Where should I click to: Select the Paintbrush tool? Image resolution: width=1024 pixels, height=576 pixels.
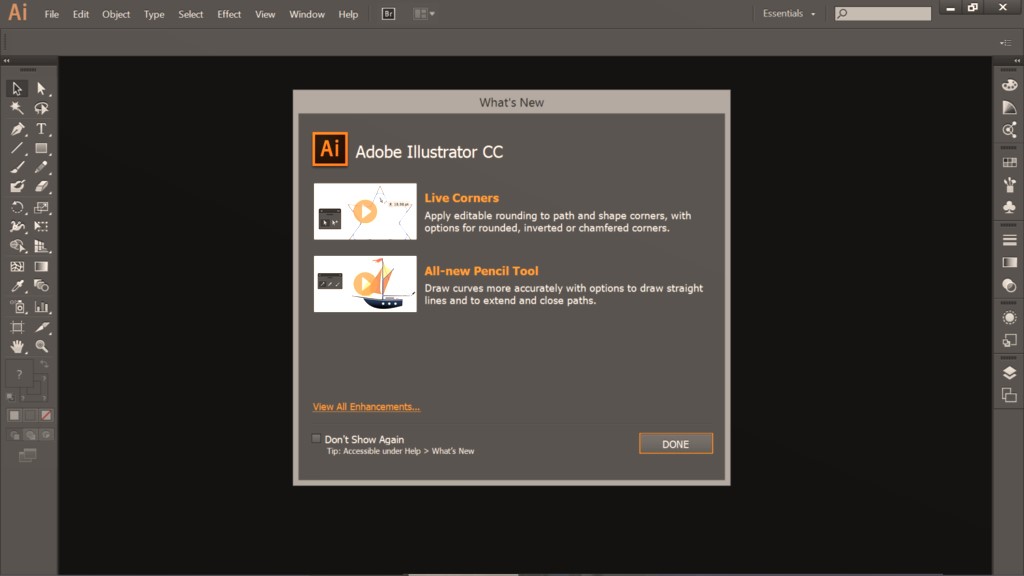point(17,167)
